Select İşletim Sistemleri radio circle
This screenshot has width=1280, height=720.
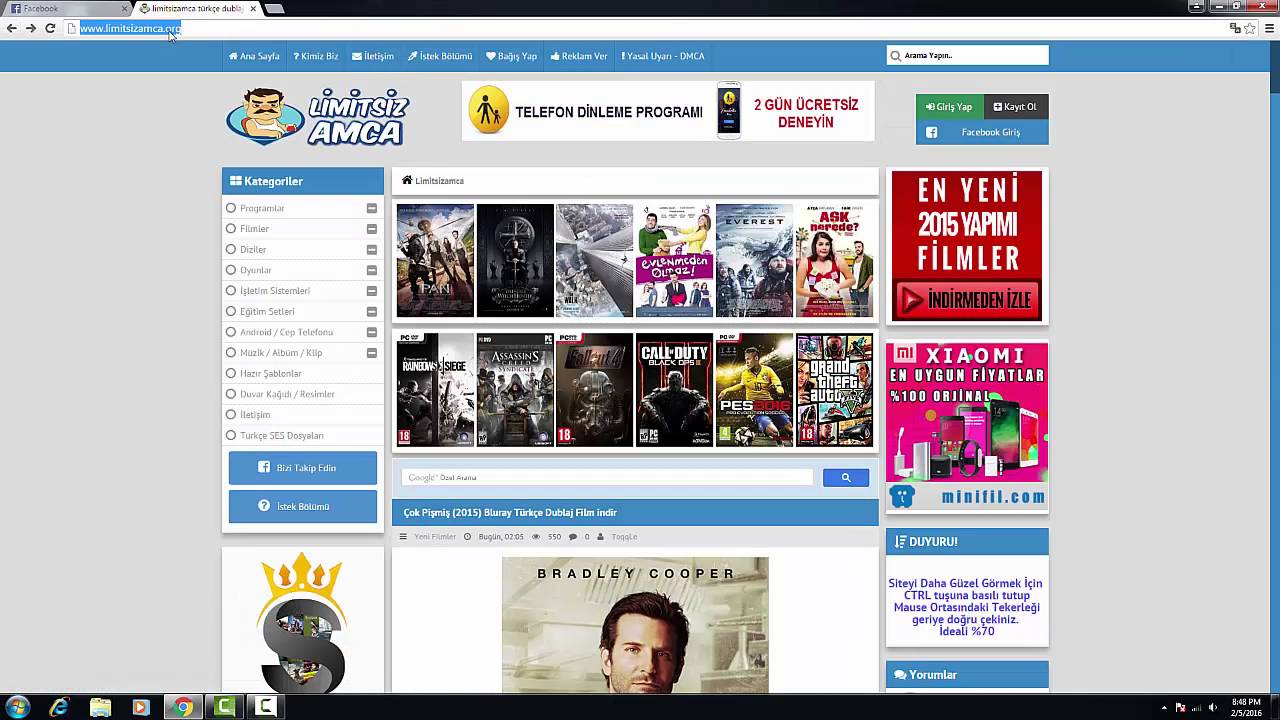[x=231, y=291]
